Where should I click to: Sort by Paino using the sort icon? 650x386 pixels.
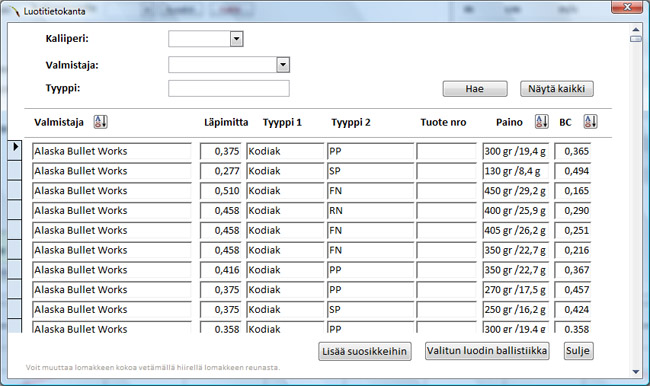click(541, 122)
